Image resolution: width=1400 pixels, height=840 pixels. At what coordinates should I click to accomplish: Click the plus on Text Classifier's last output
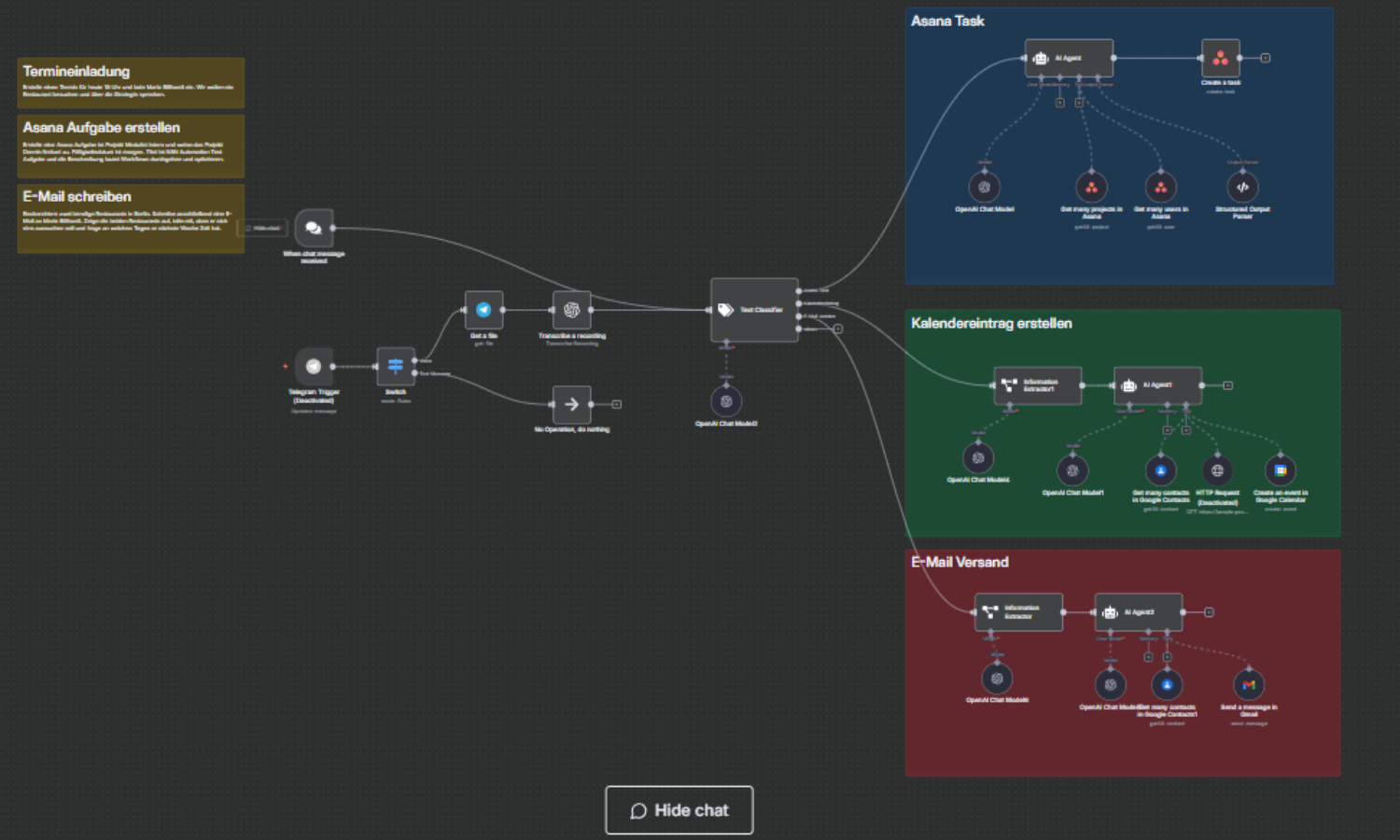pos(838,329)
